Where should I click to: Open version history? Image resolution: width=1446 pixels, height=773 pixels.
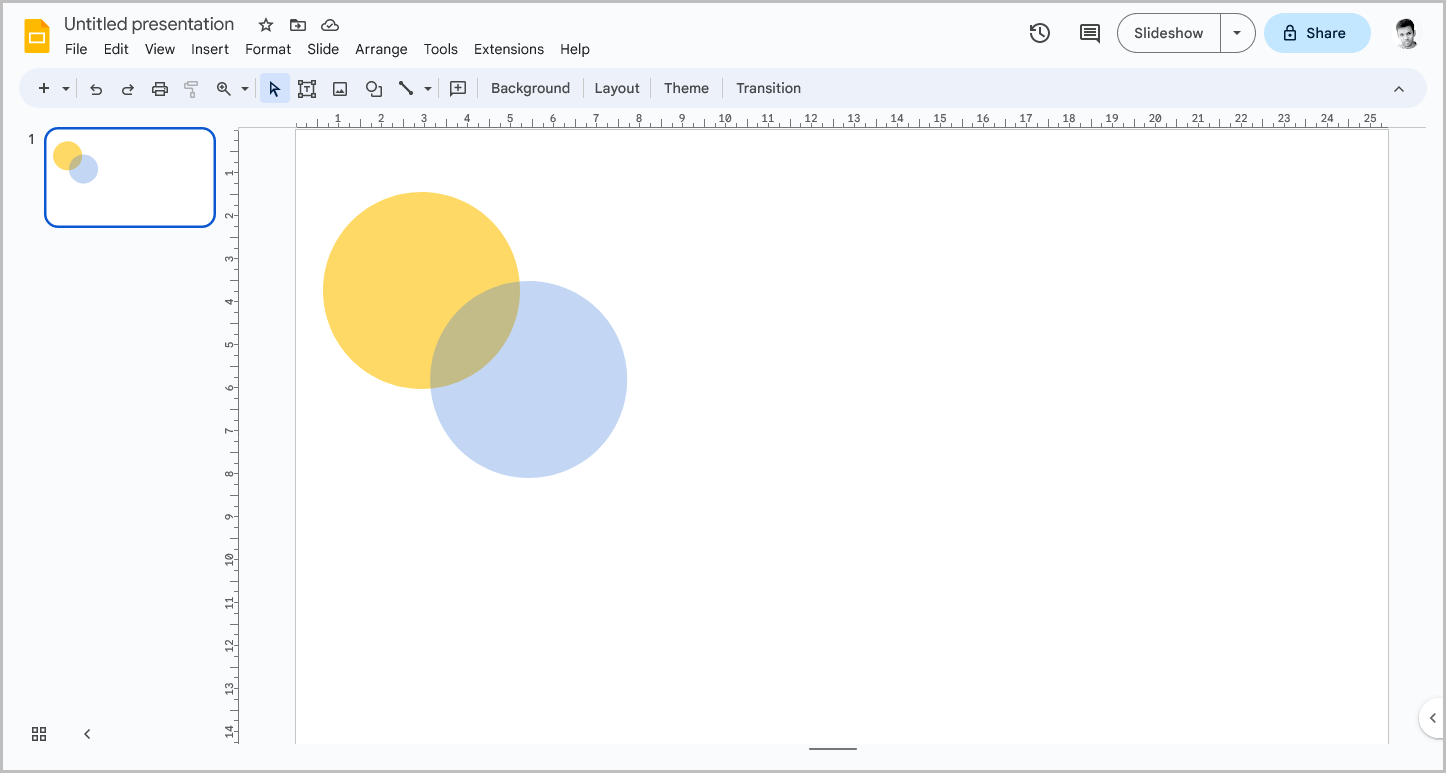(x=1039, y=33)
